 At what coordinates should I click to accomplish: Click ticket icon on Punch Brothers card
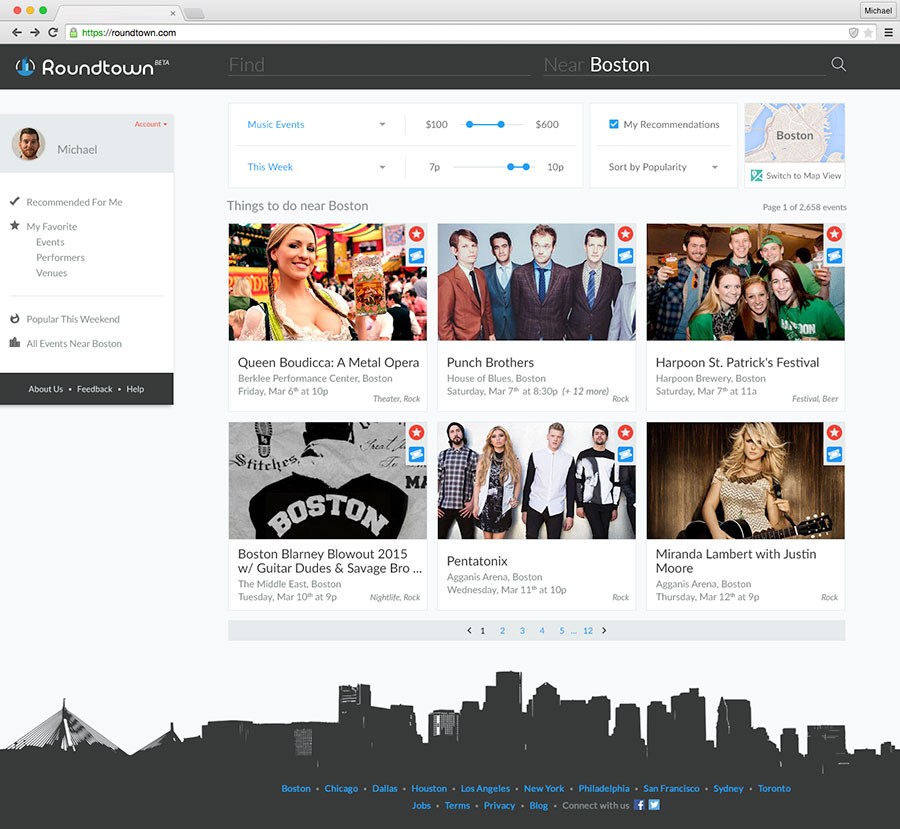point(626,255)
